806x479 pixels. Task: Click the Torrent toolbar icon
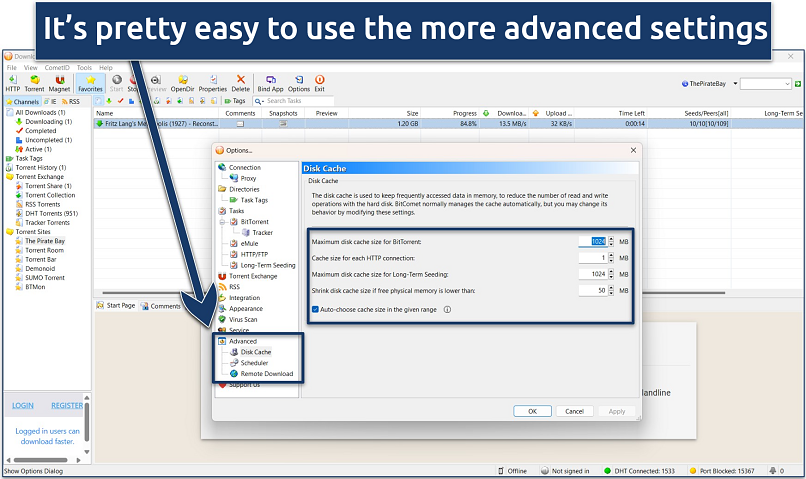(34, 84)
